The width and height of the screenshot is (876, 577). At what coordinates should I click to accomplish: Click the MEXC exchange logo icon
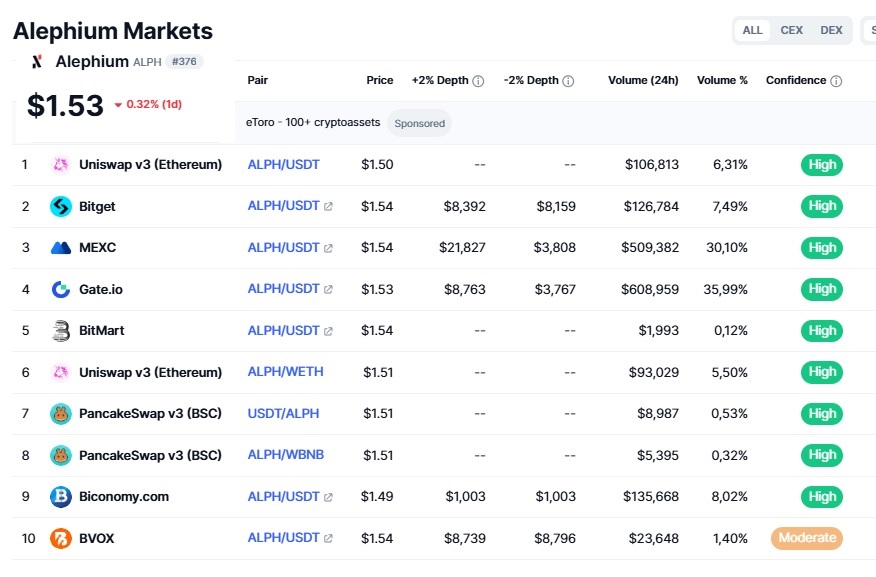[x=61, y=247]
